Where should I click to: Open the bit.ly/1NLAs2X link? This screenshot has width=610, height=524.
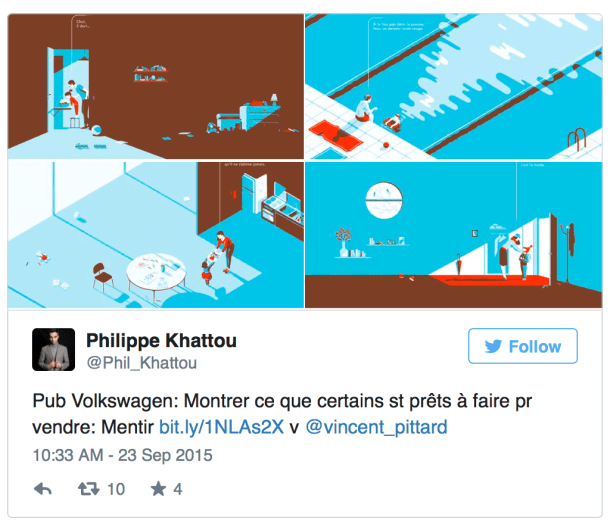(221, 427)
